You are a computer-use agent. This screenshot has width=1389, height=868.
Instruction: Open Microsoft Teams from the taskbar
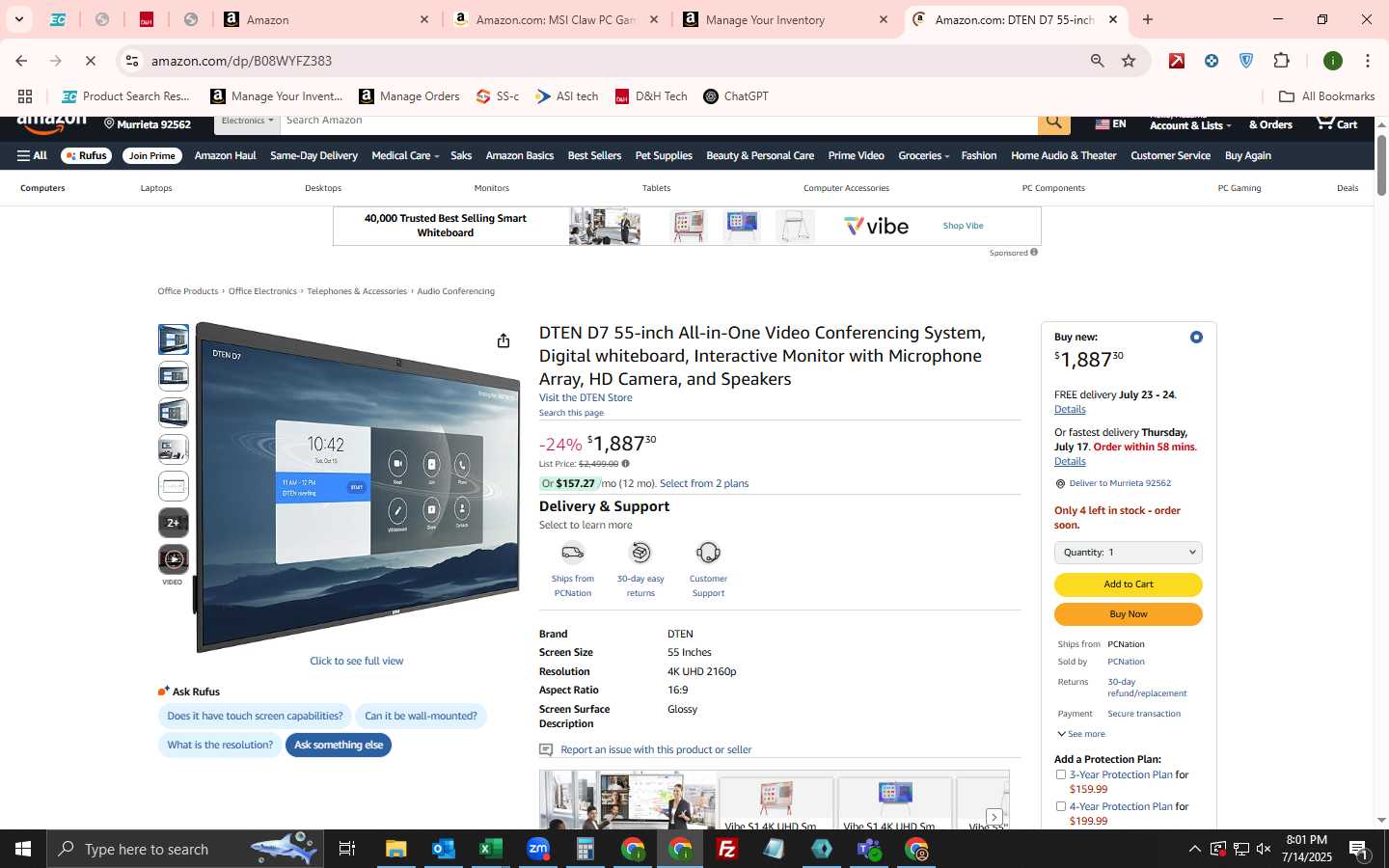pyautogui.click(x=869, y=849)
